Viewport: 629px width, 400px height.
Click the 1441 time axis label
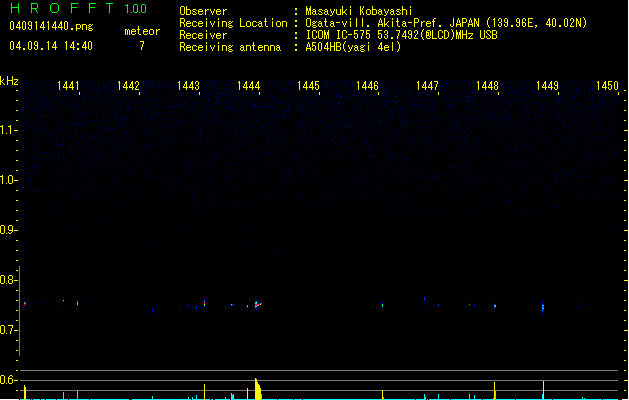69,86
